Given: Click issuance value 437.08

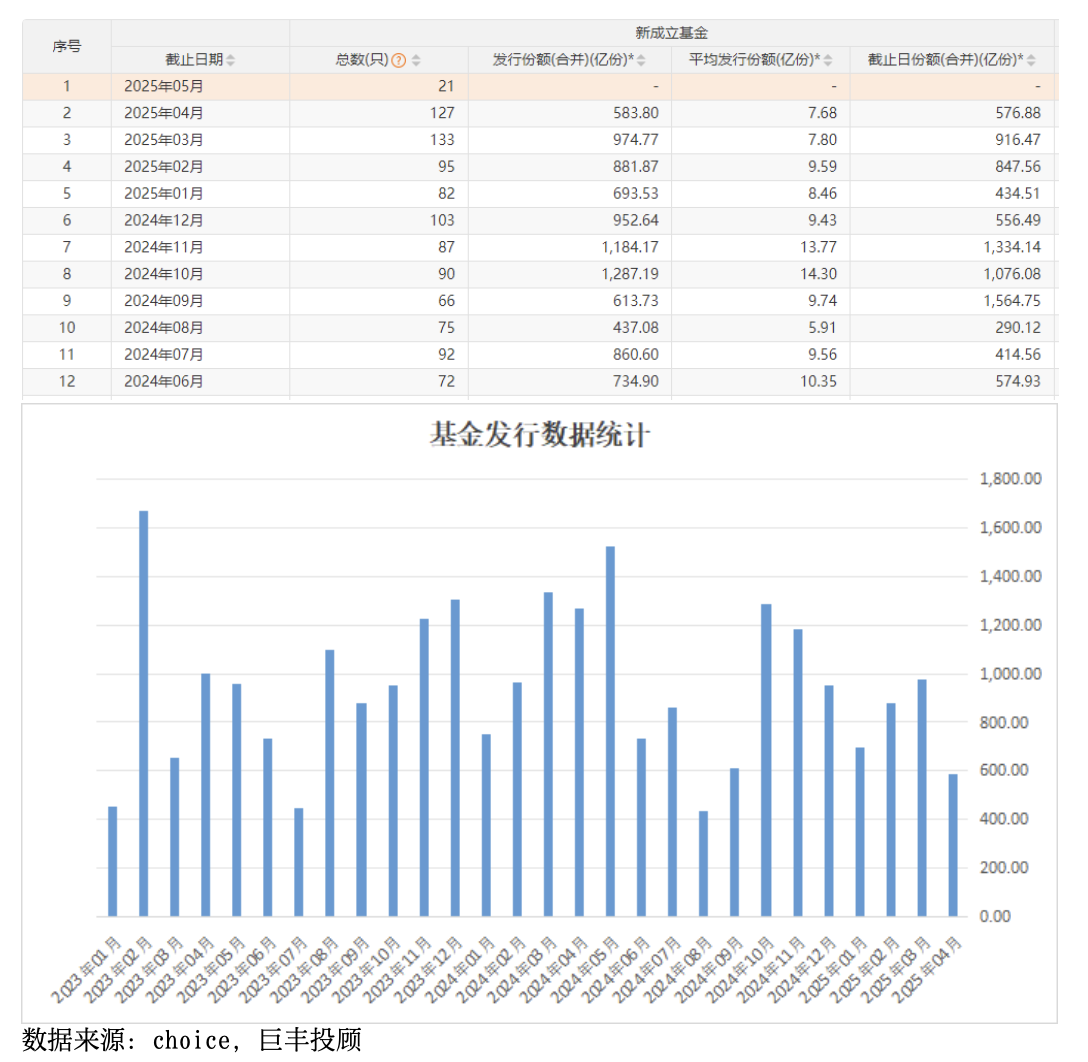Looking at the screenshot, I should coord(636,327).
